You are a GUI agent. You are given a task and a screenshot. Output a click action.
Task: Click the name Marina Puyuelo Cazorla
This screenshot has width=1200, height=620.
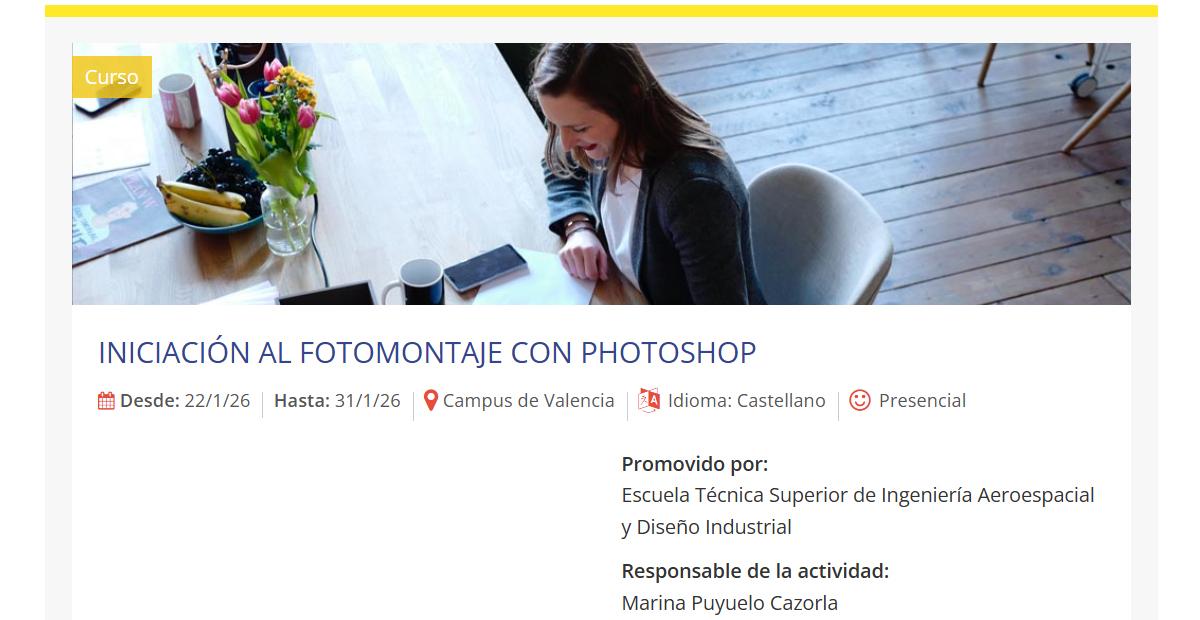730,603
